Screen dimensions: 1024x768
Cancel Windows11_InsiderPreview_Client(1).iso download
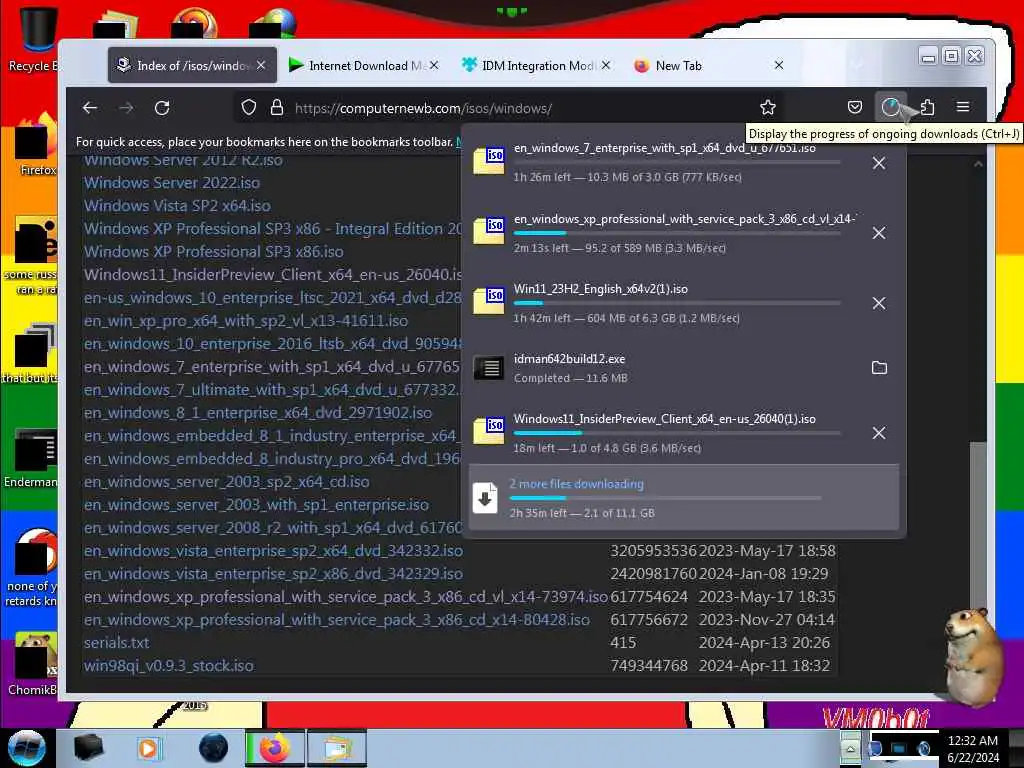879,433
